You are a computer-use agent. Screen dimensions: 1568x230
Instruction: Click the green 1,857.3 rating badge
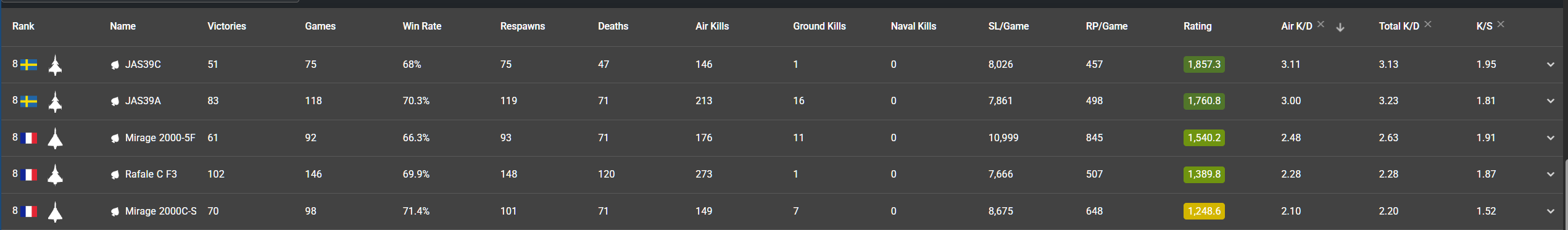click(x=1204, y=64)
